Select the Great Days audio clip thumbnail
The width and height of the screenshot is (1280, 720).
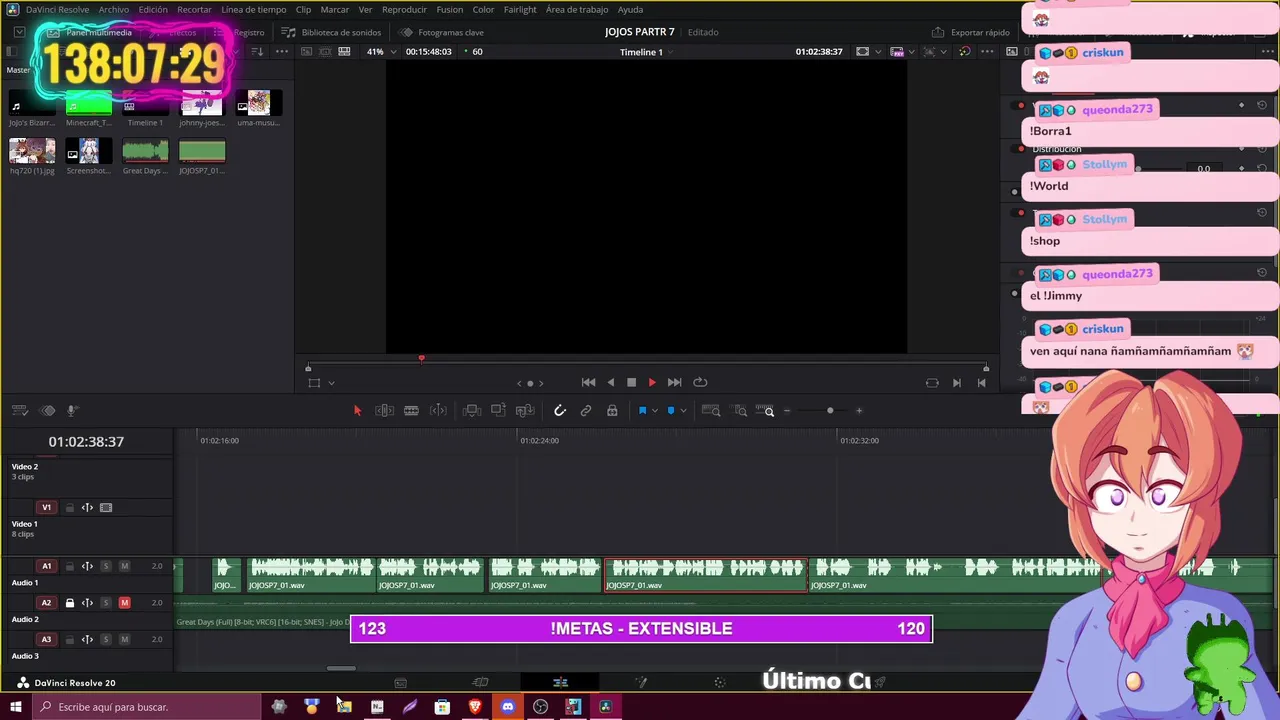tap(145, 151)
